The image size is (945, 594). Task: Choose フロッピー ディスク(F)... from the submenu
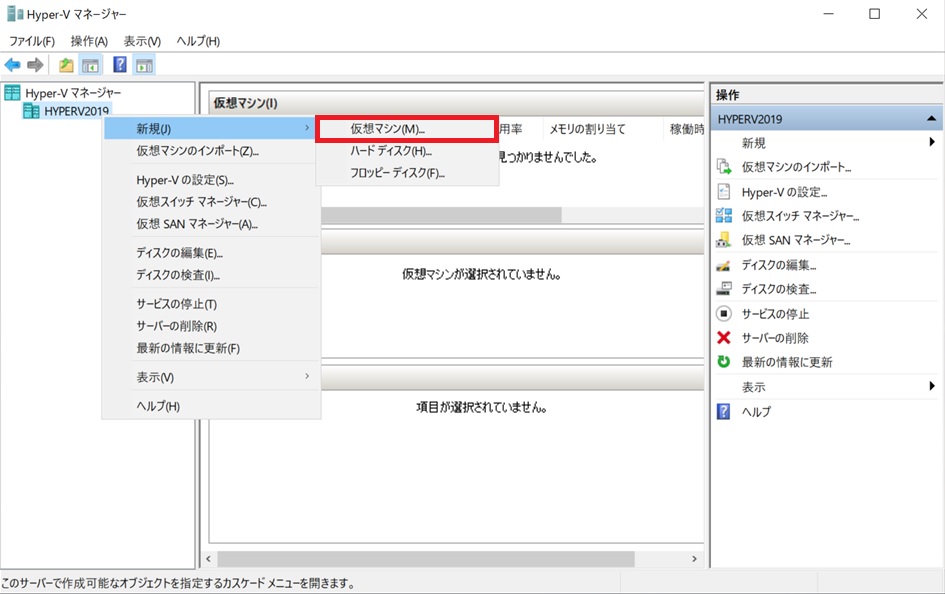[x=407, y=174]
